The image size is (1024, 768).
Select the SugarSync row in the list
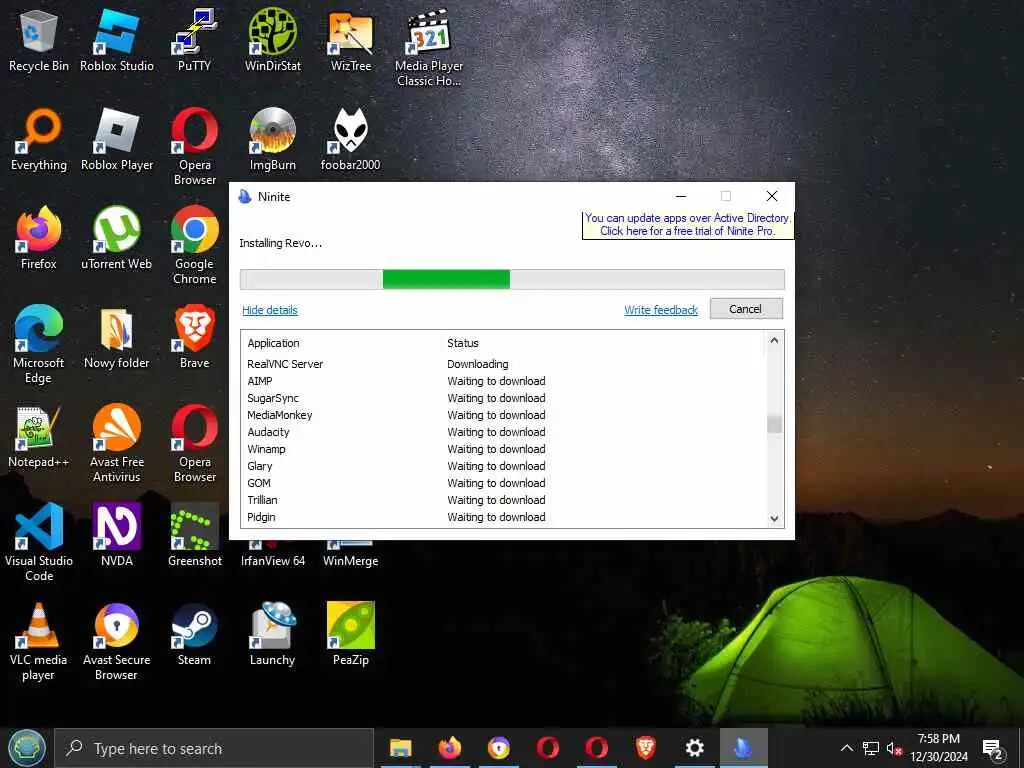pos(504,398)
